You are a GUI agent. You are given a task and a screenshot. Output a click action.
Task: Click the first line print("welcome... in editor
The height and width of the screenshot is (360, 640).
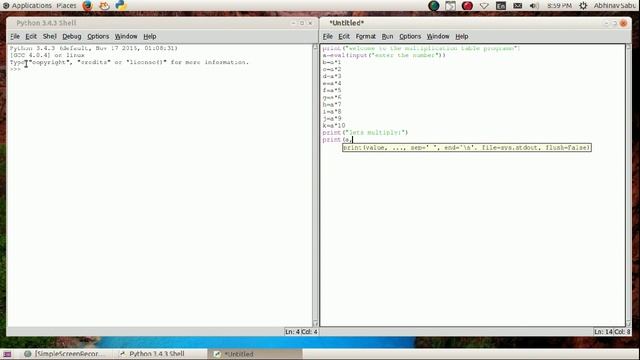421,49
